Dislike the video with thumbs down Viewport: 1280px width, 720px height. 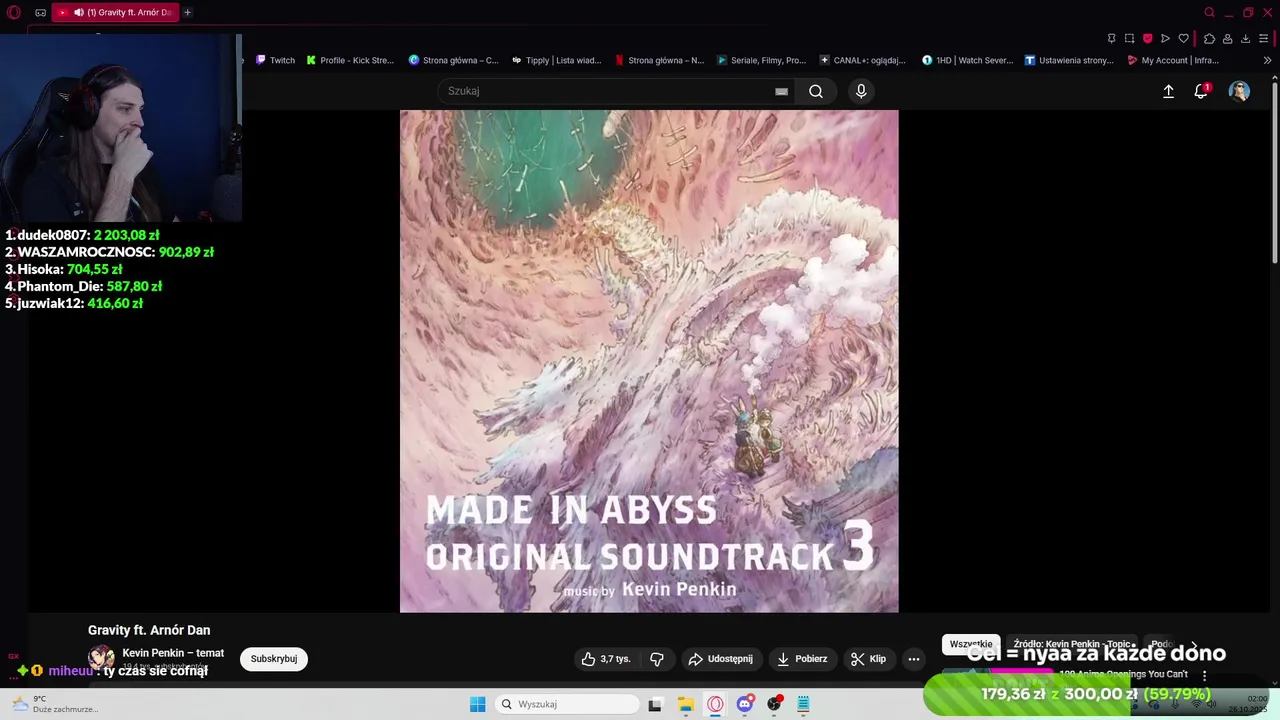657,659
